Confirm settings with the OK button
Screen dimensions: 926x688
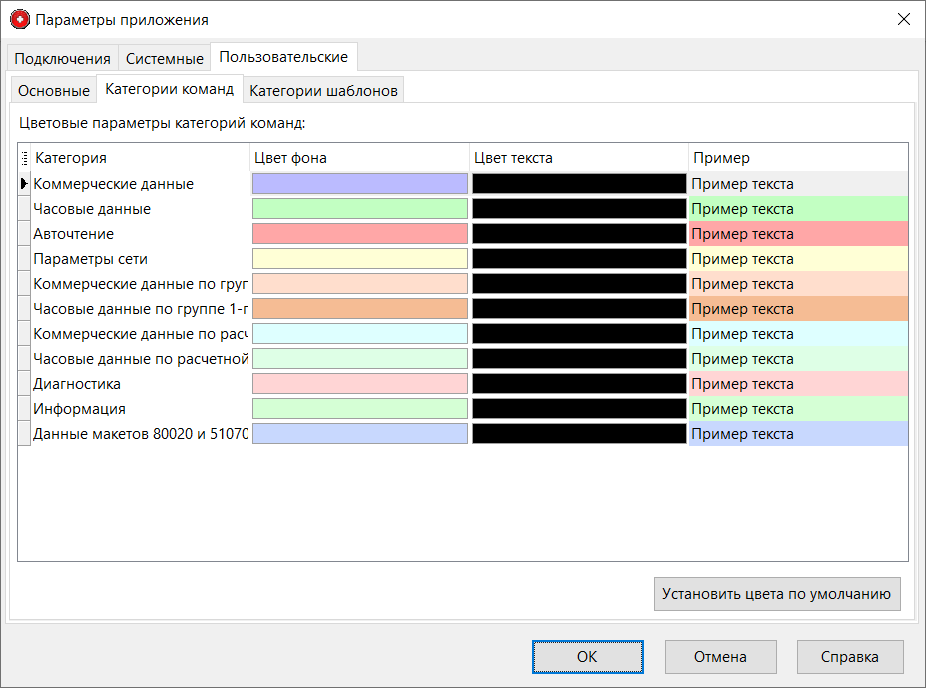click(x=587, y=657)
